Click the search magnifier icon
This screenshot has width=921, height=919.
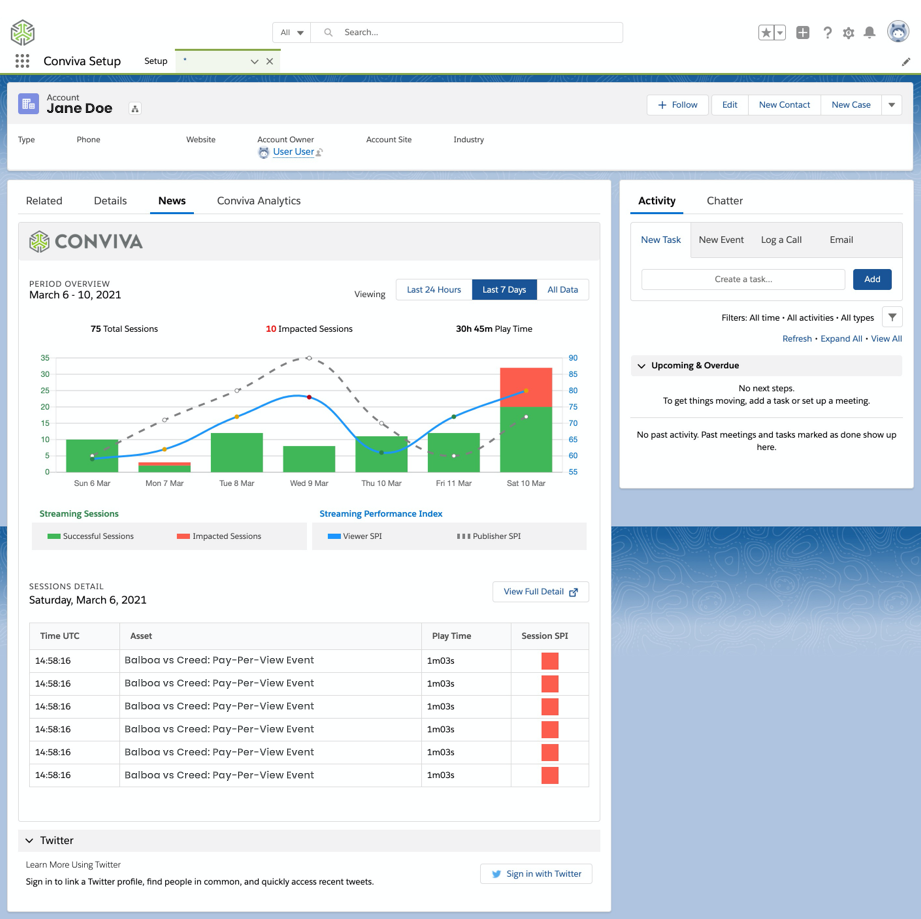(328, 32)
